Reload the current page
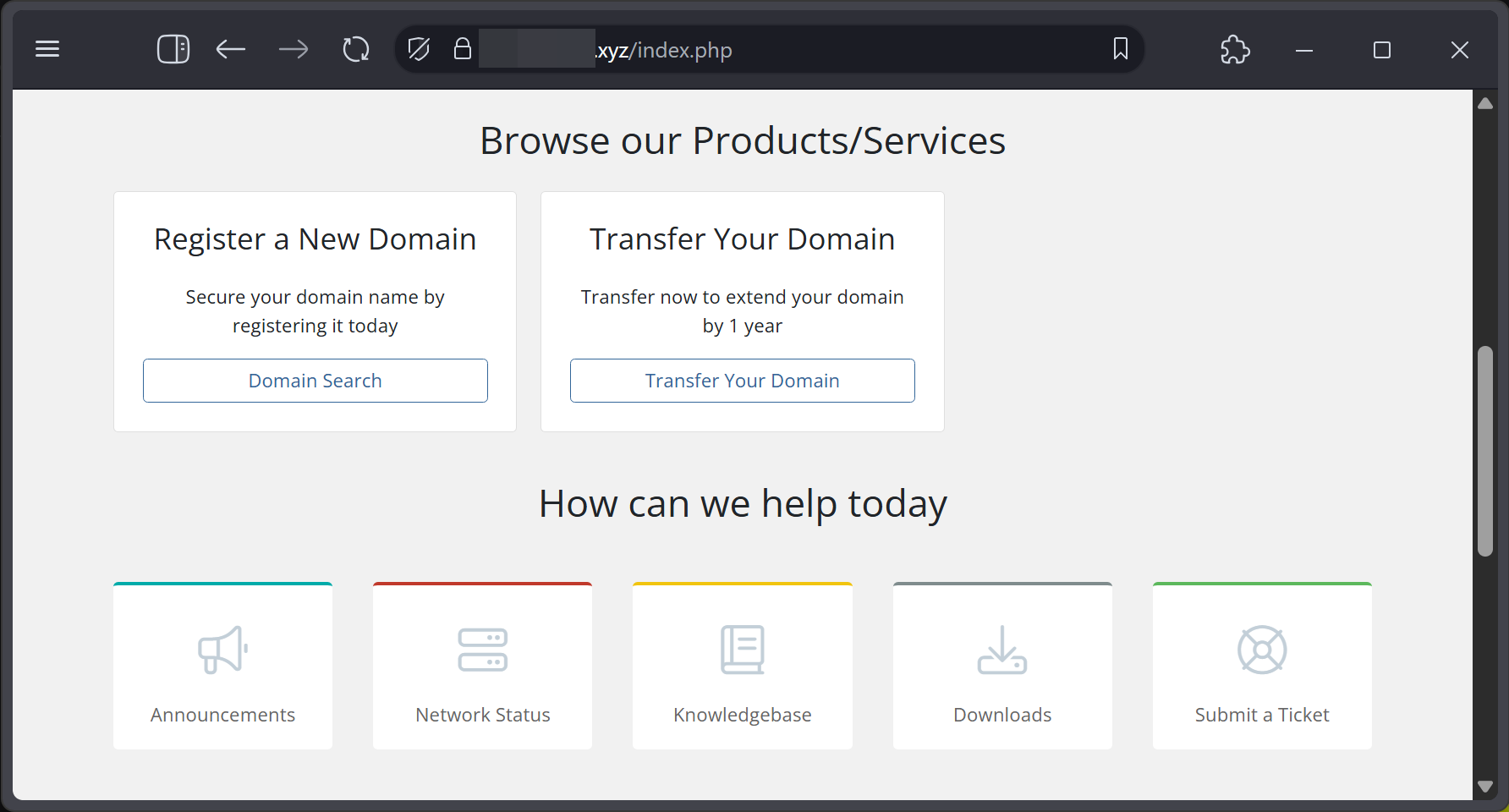The width and height of the screenshot is (1509, 812). (356, 49)
